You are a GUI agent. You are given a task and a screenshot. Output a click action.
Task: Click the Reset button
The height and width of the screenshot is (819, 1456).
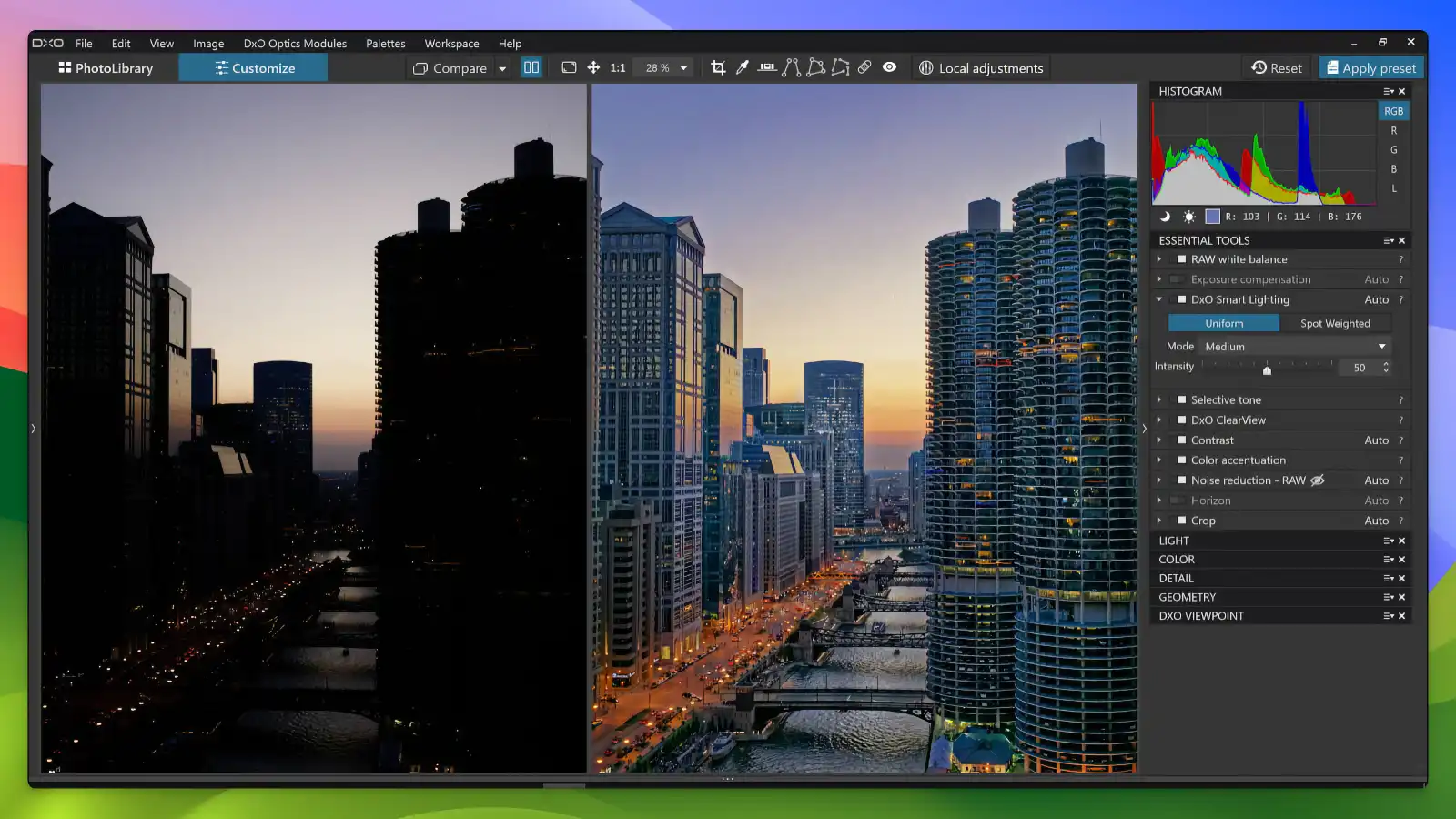1277,66
